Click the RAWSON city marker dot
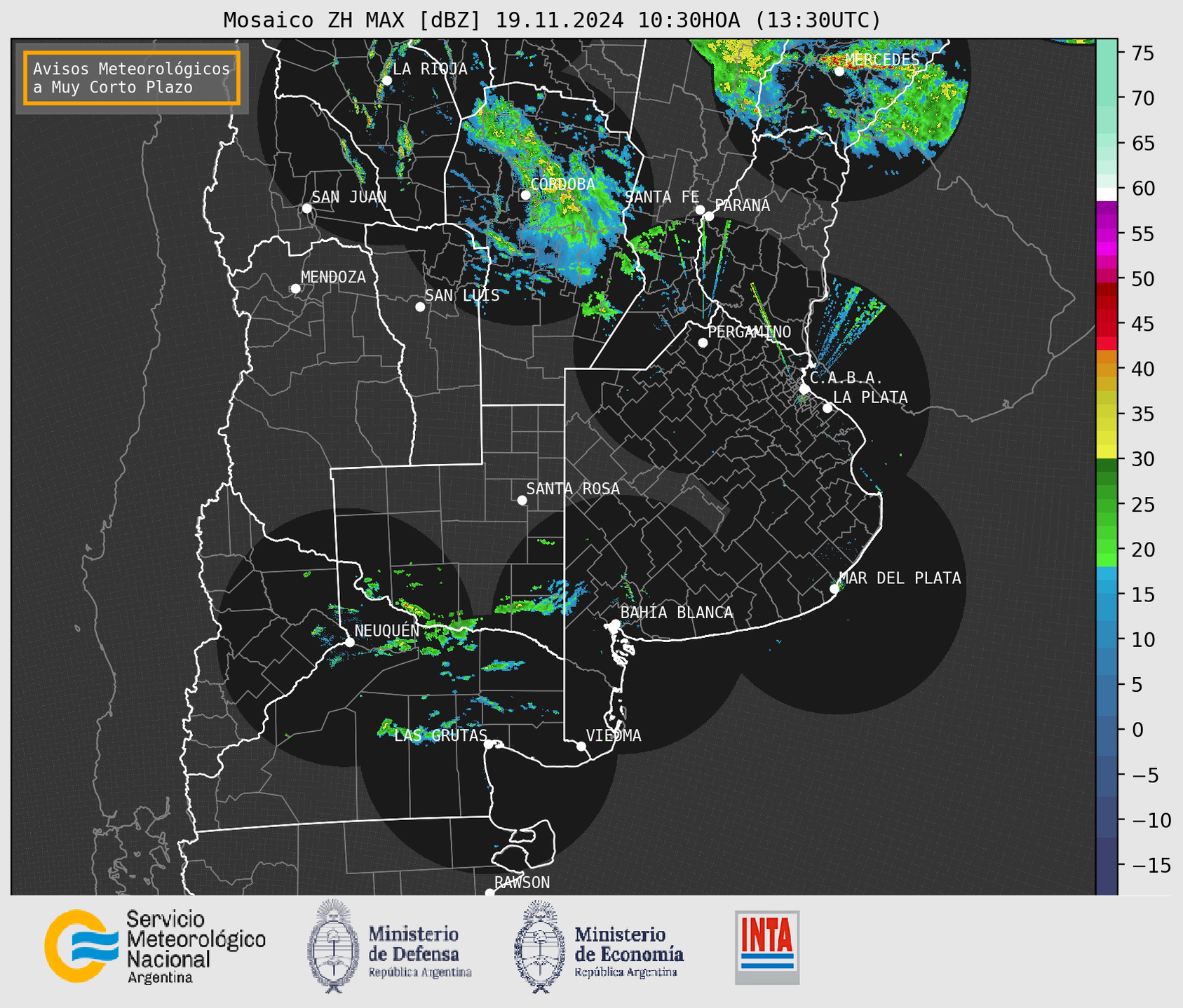Viewport: 1183px width, 1008px height. tap(489, 892)
